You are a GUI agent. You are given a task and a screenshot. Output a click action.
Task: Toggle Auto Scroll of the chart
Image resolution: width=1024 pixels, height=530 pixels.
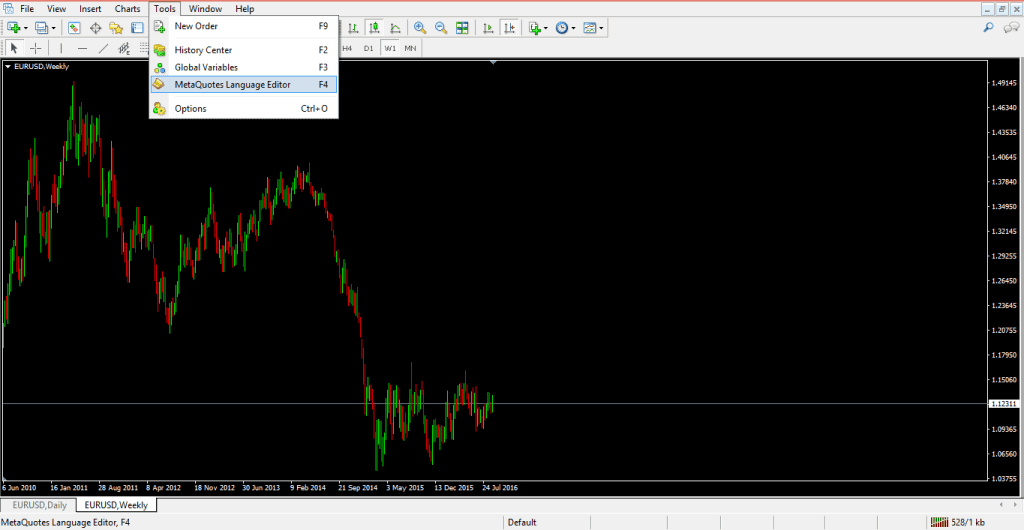coord(487,27)
